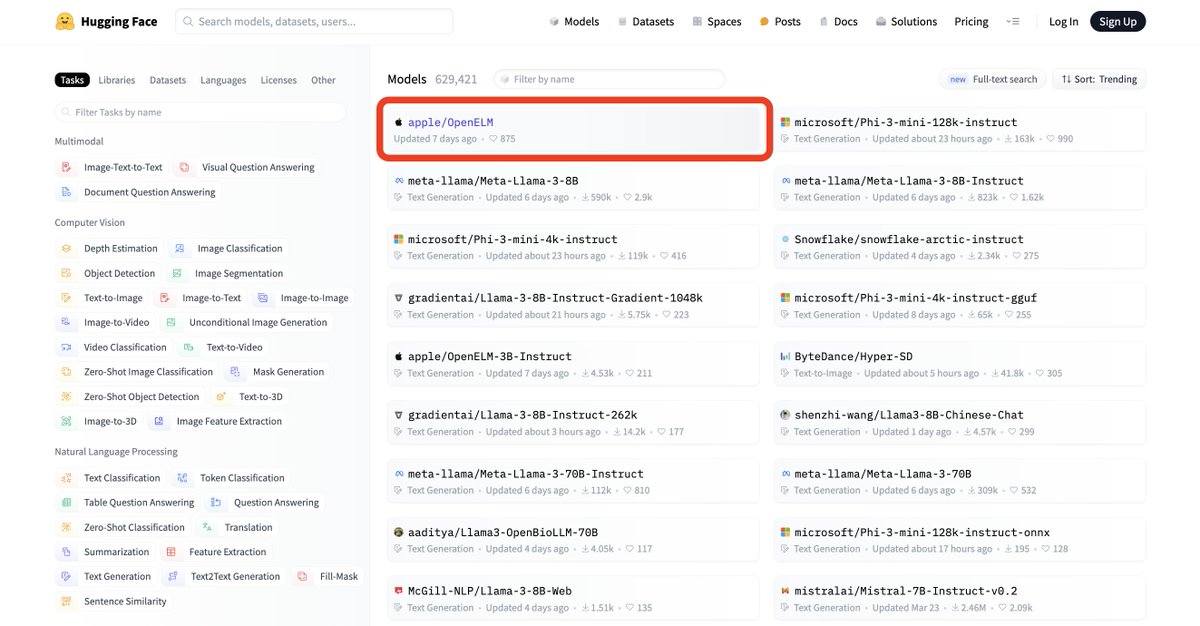The image size is (1200, 626).
Task: Focus the Filter by name input
Action: coord(609,79)
